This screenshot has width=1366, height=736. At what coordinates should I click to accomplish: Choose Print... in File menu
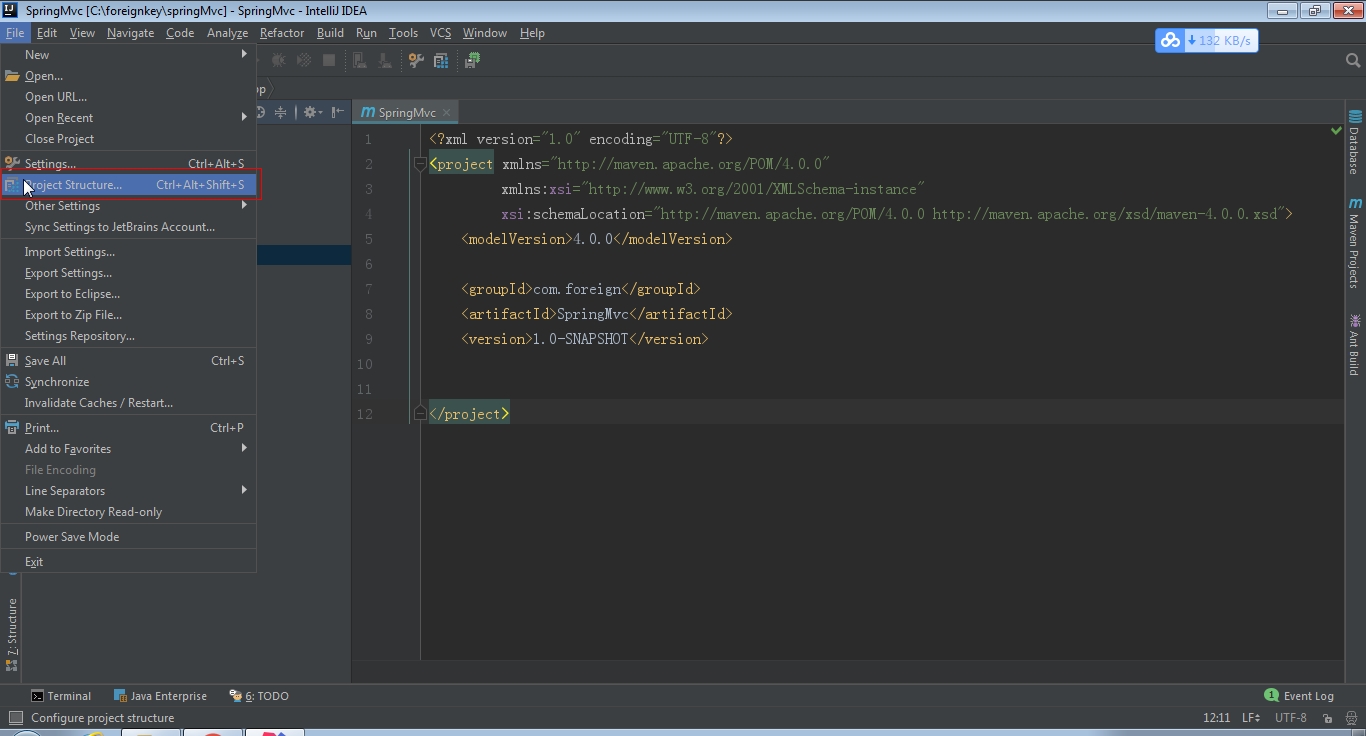[128, 428]
